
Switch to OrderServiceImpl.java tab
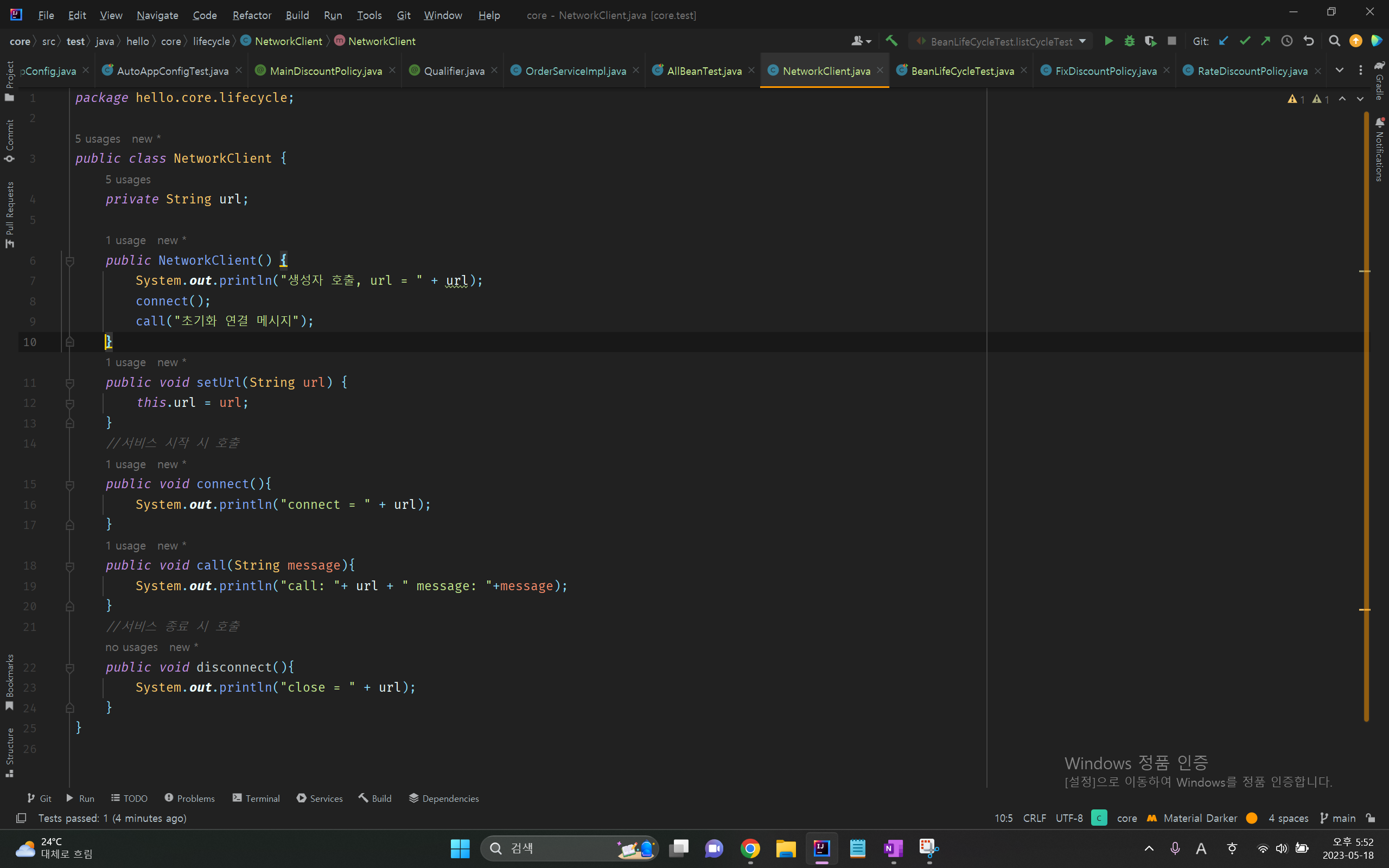tap(575, 71)
